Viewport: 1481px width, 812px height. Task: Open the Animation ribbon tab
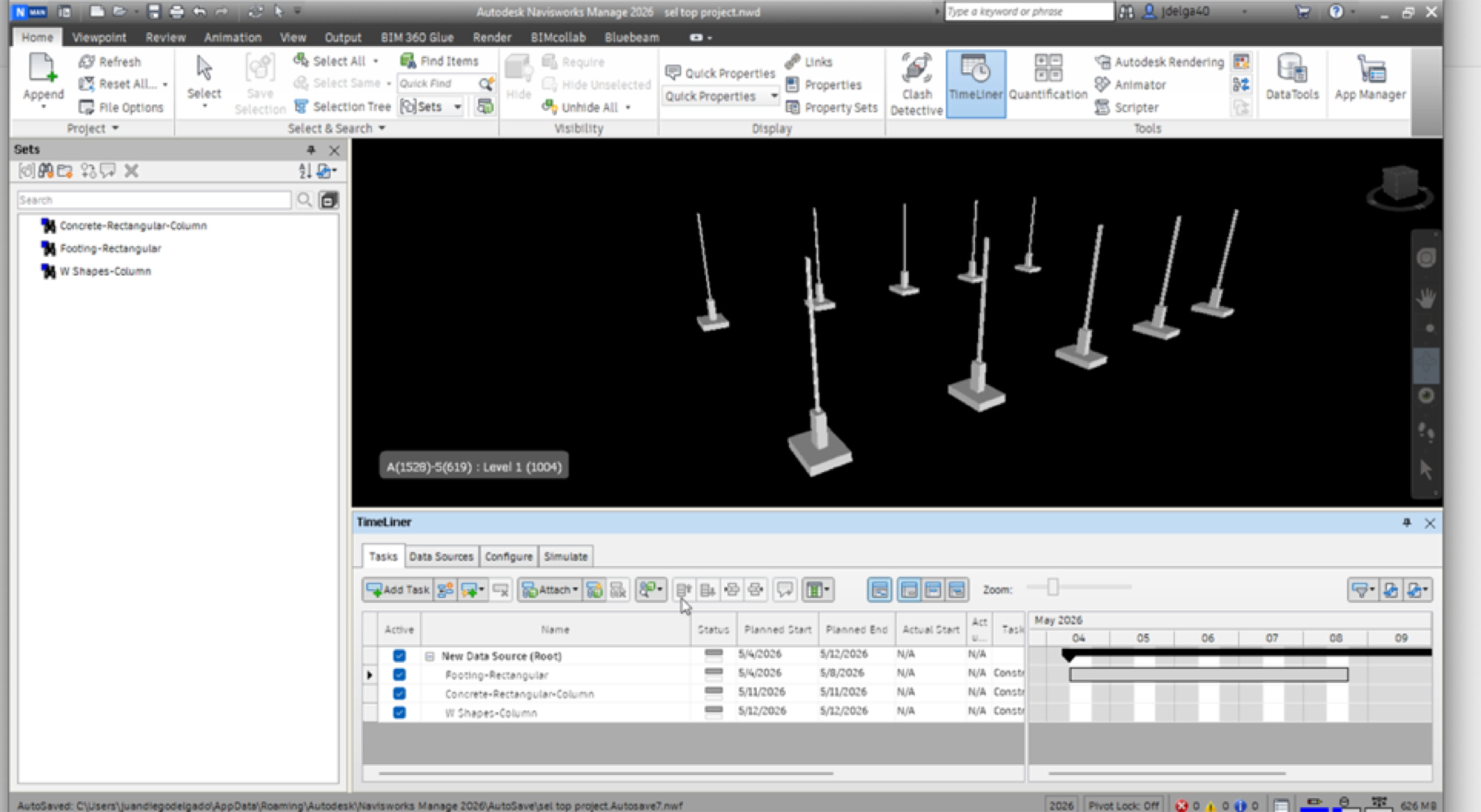[232, 37]
